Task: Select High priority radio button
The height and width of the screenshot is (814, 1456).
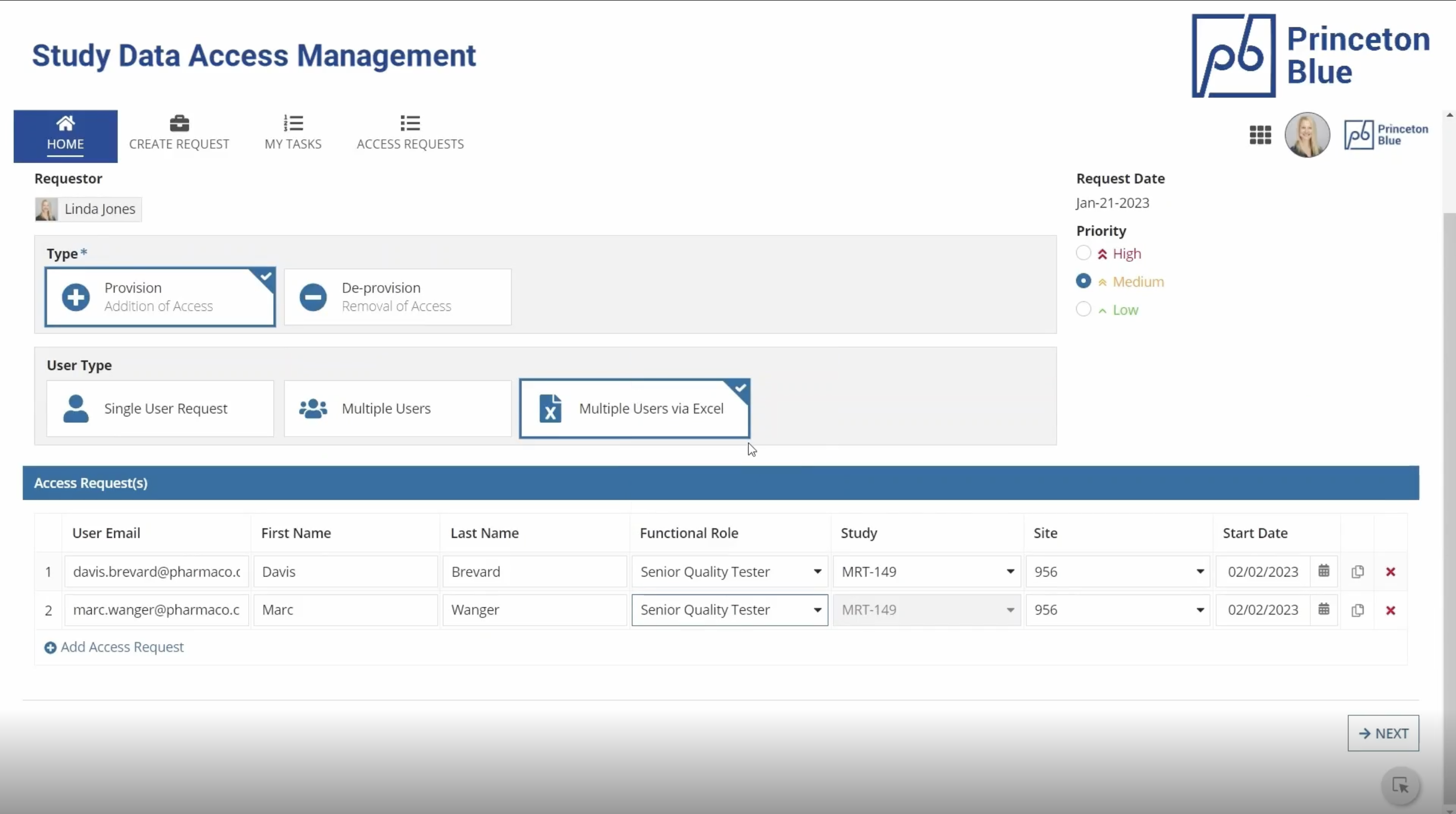Action: pos(1083,253)
